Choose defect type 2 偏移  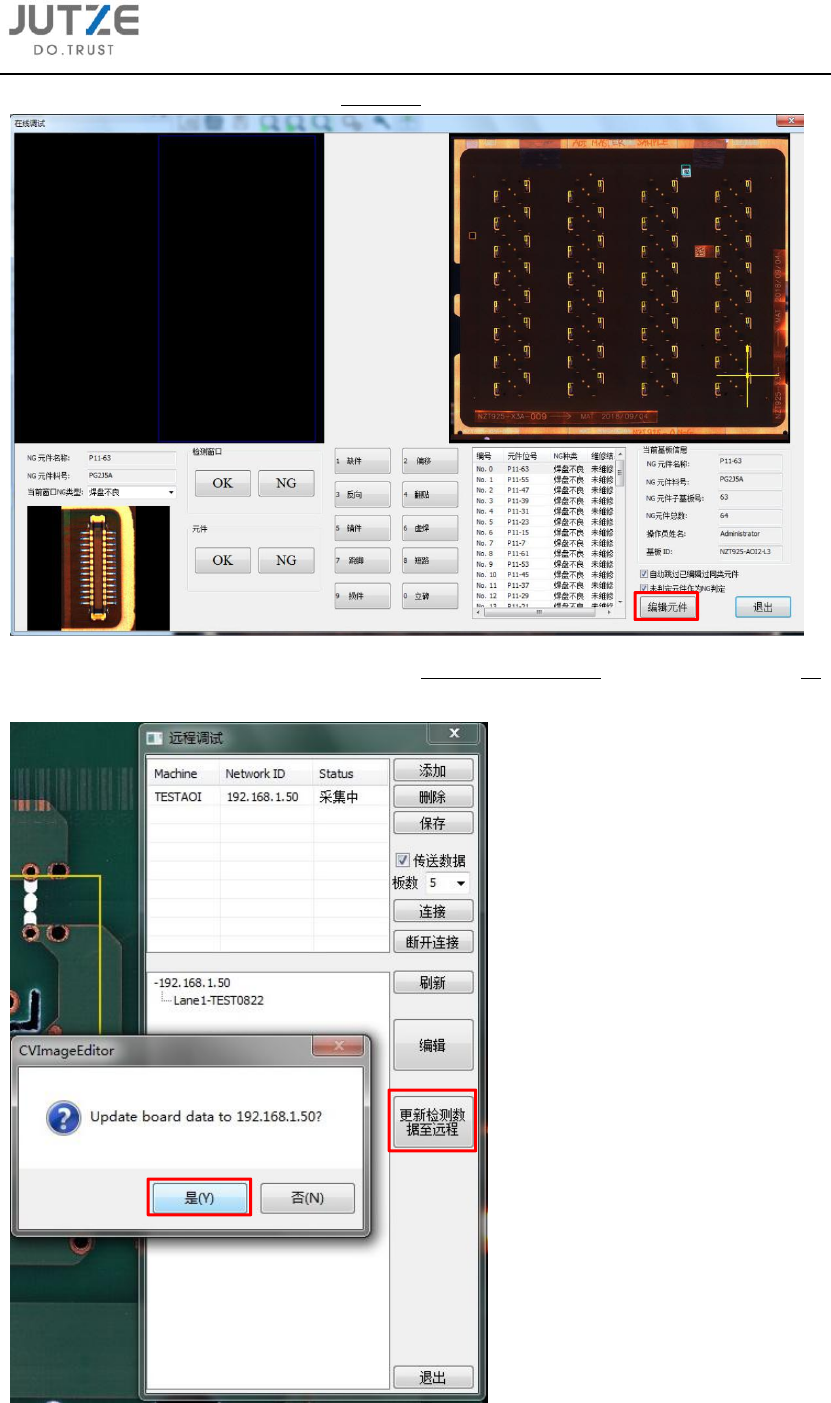[429, 461]
